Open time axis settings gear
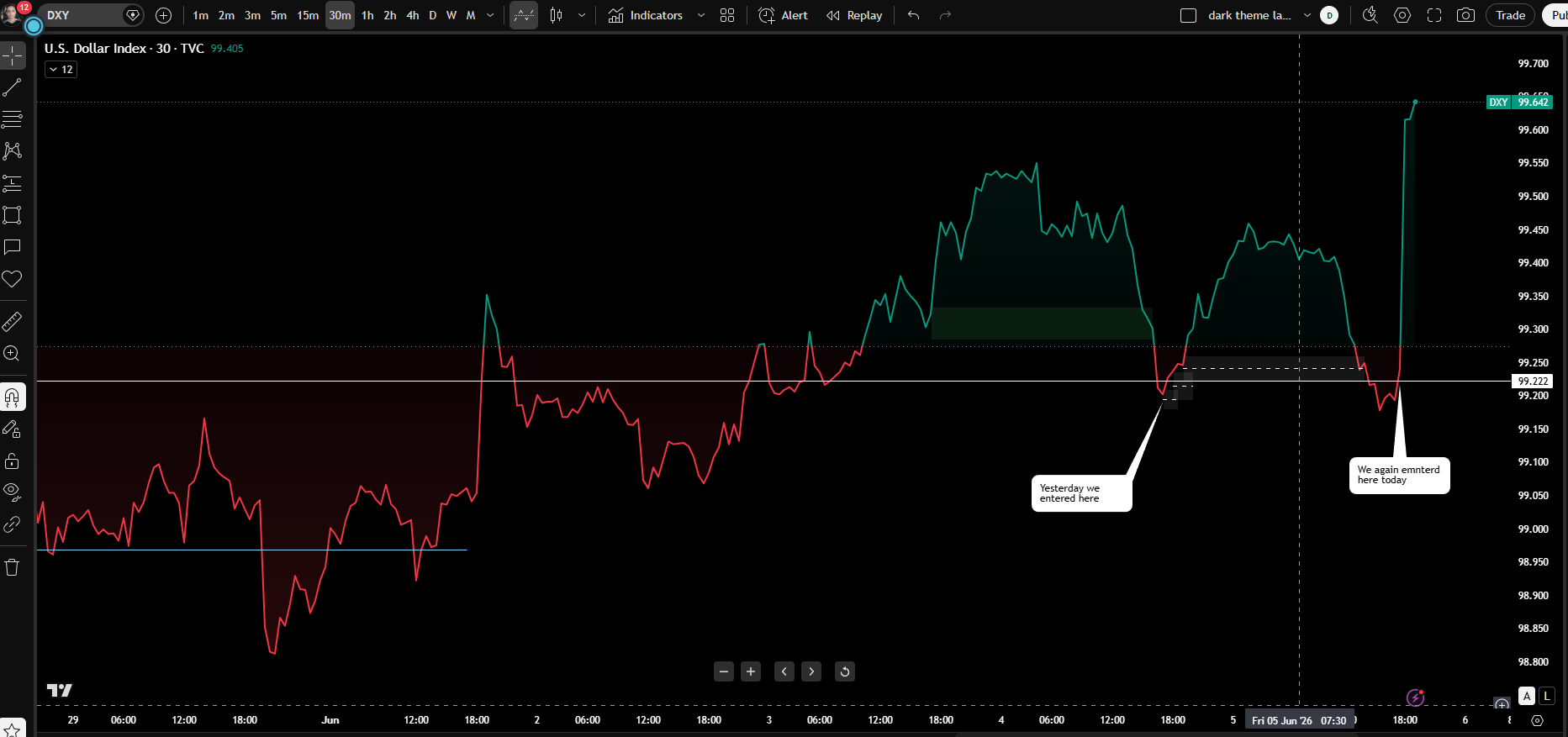This screenshot has width=1568, height=737. pyautogui.click(x=1538, y=720)
